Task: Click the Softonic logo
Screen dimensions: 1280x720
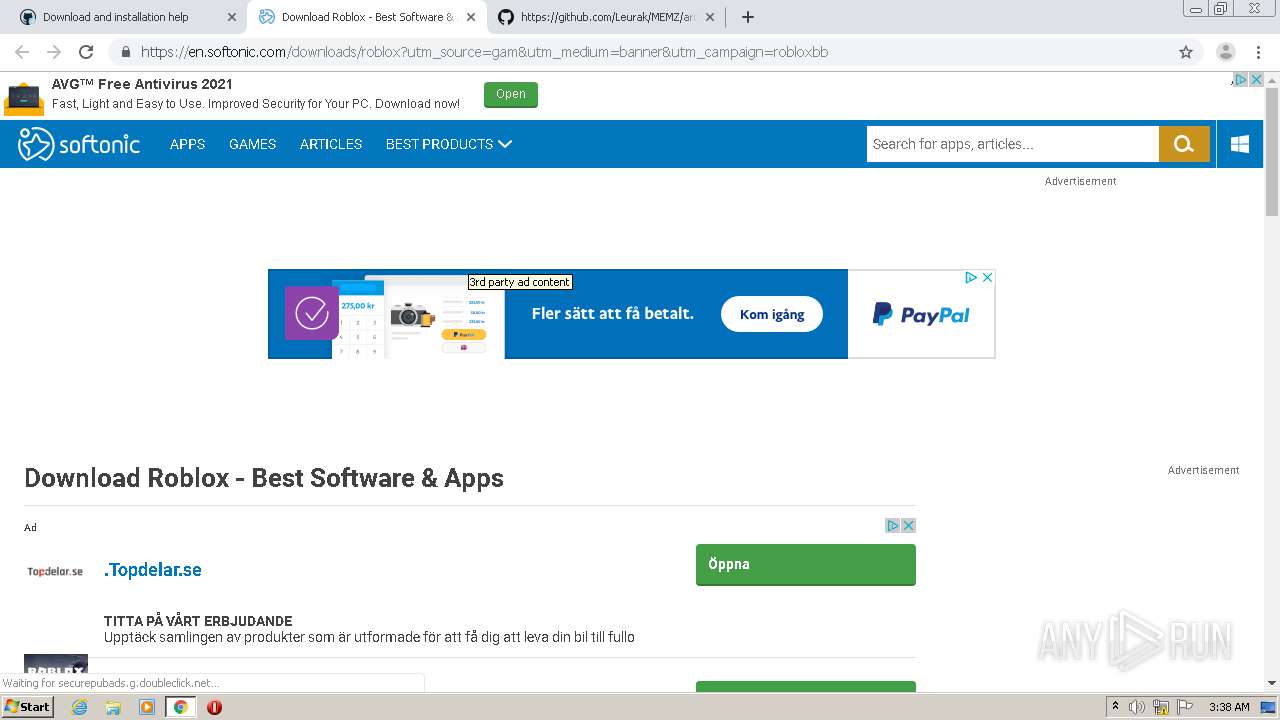Action: [x=79, y=144]
